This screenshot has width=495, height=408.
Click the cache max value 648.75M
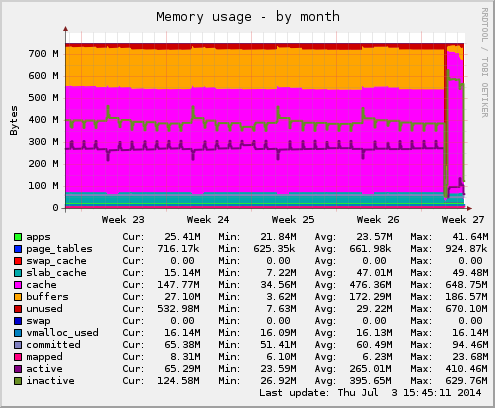(467, 285)
